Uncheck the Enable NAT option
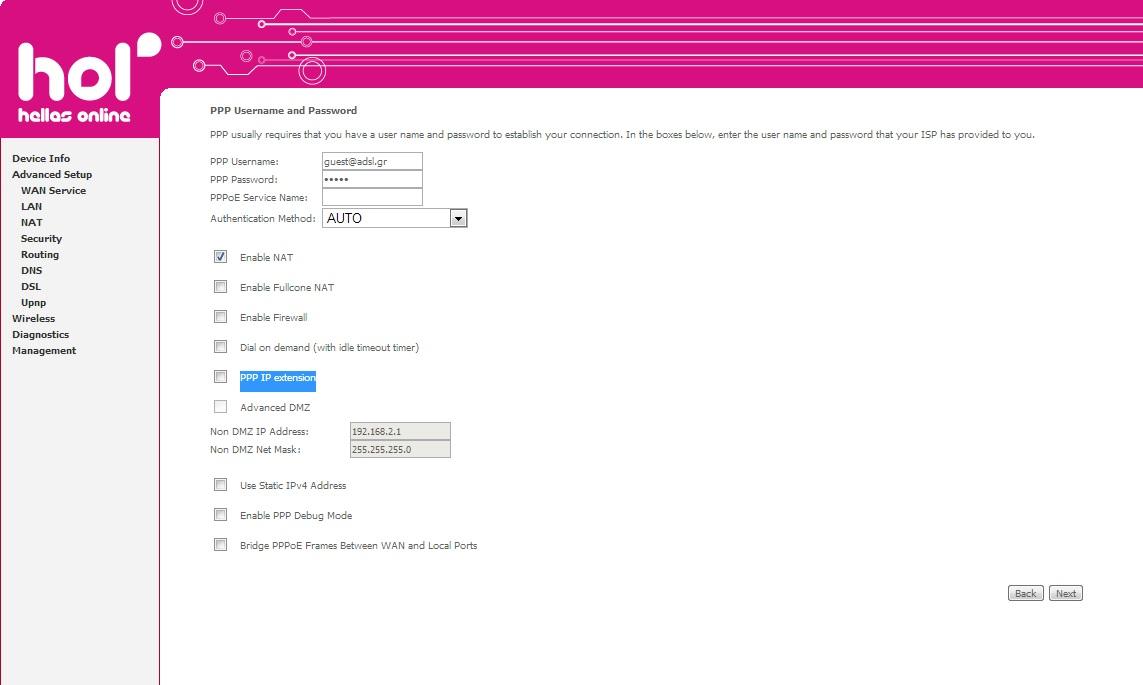Screen dimensions: 1143x685 pyautogui.click(x=220, y=257)
